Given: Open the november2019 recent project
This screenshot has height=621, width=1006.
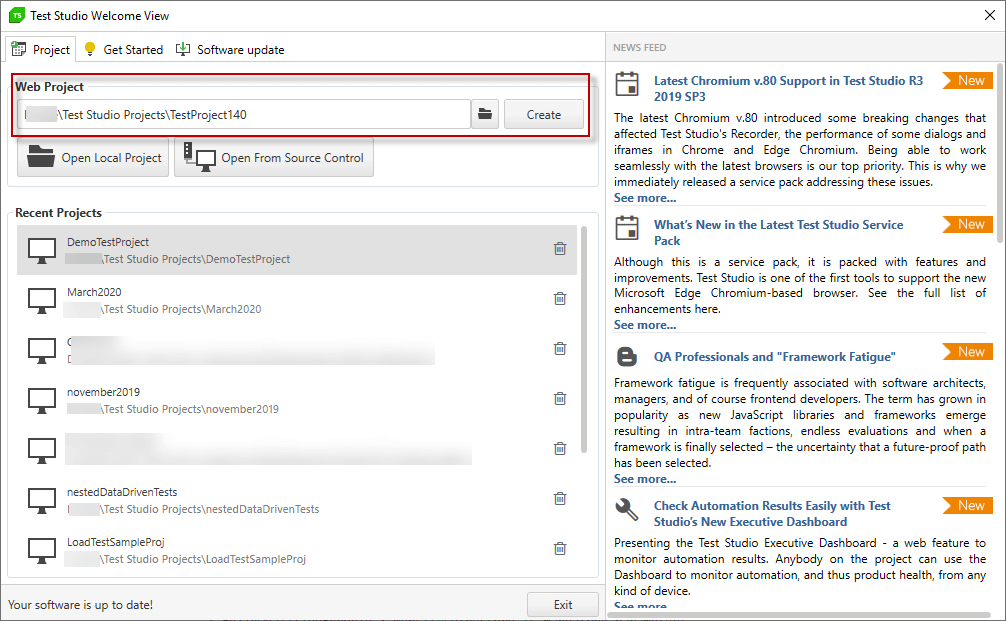Looking at the screenshot, I should tap(296, 400).
